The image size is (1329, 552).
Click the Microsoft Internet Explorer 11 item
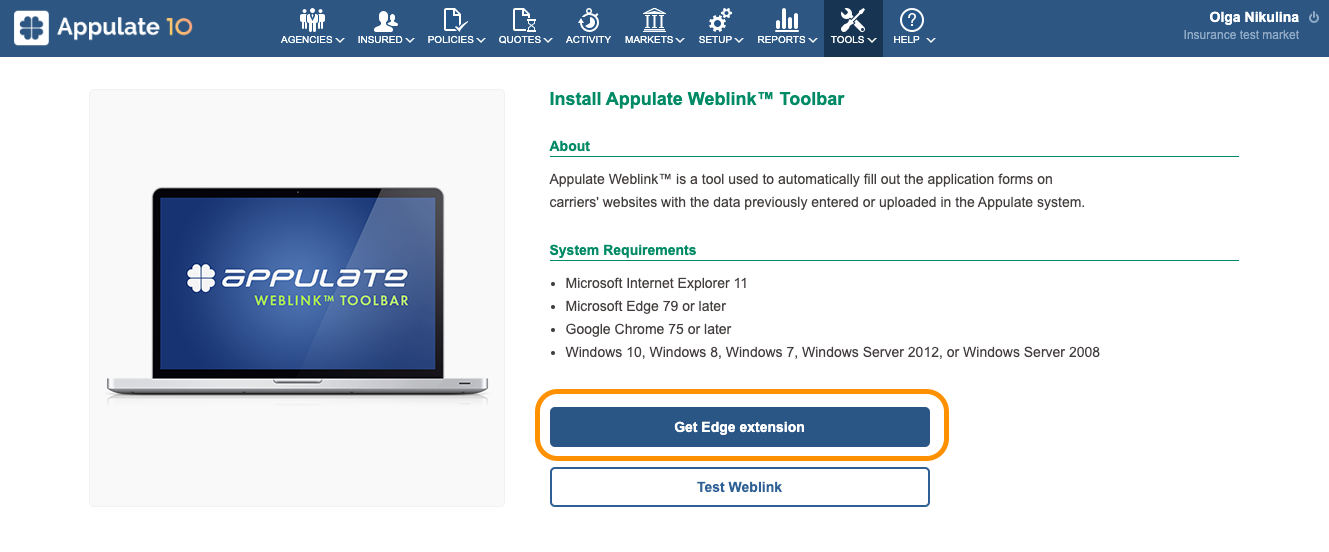pos(656,283)
